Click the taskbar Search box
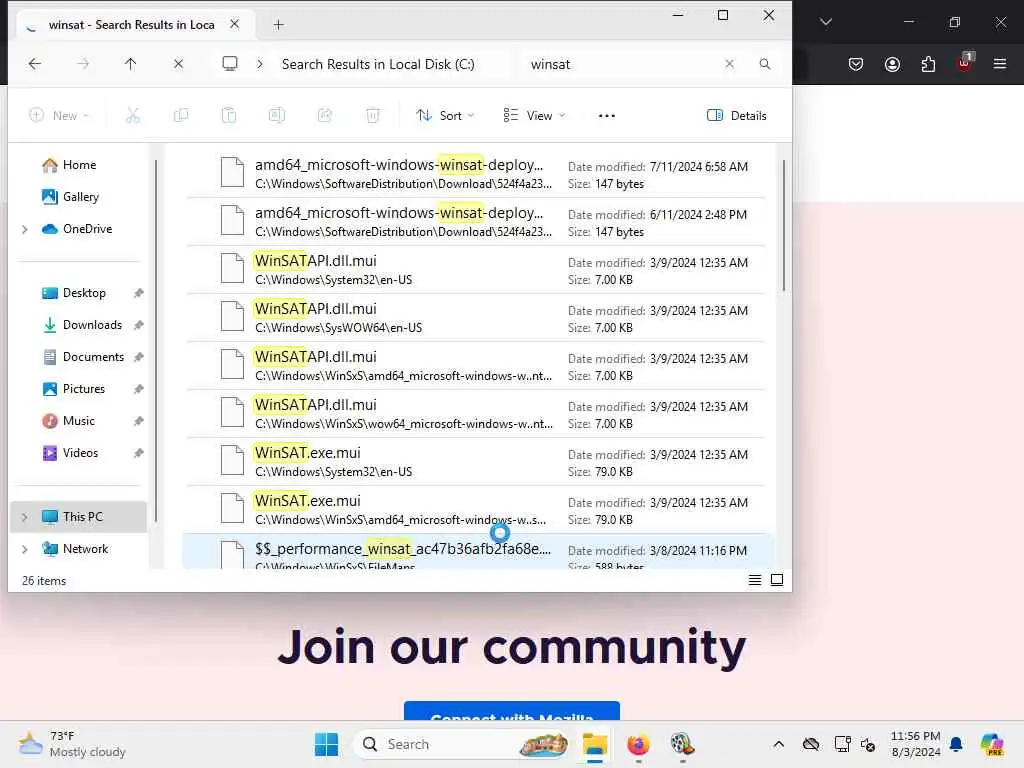Viewport: 1024px width, 768px height. (462, 744)
